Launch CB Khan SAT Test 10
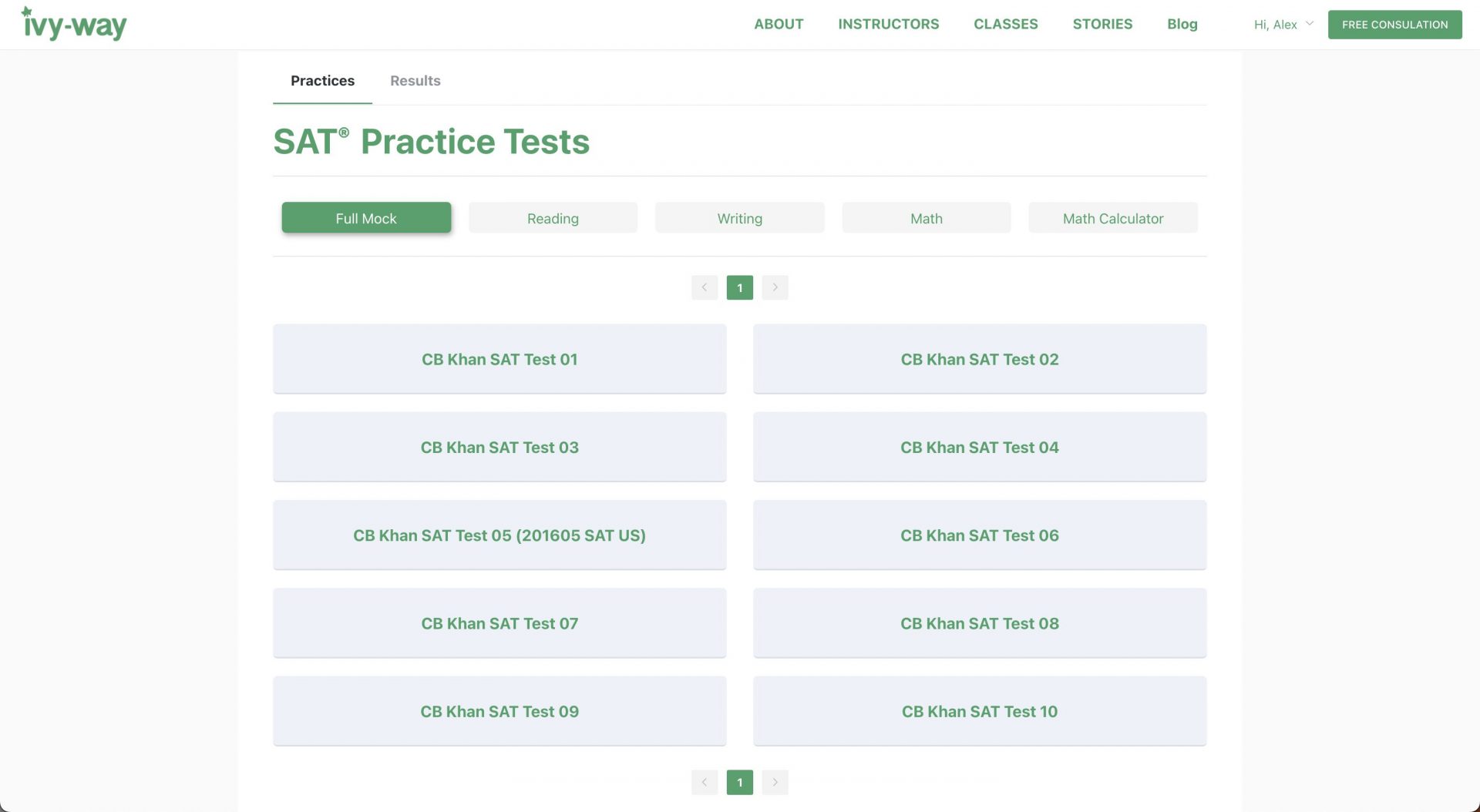Viewport: 1480px width, 812px height. click(x=979, y=711)
